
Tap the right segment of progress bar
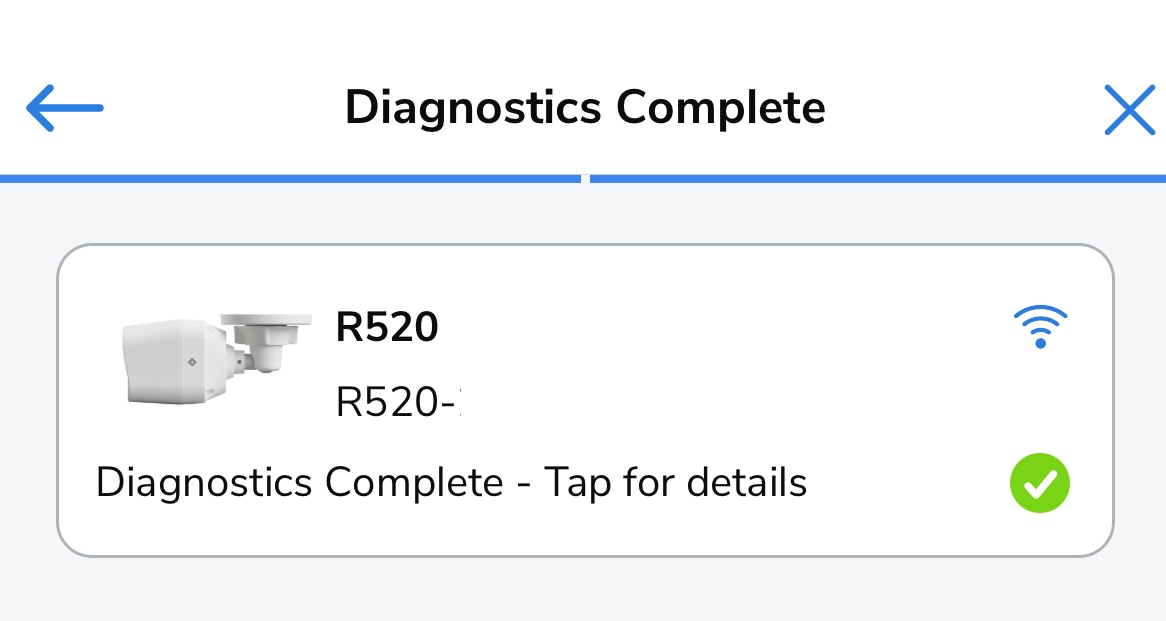click(x=877, y=178)
